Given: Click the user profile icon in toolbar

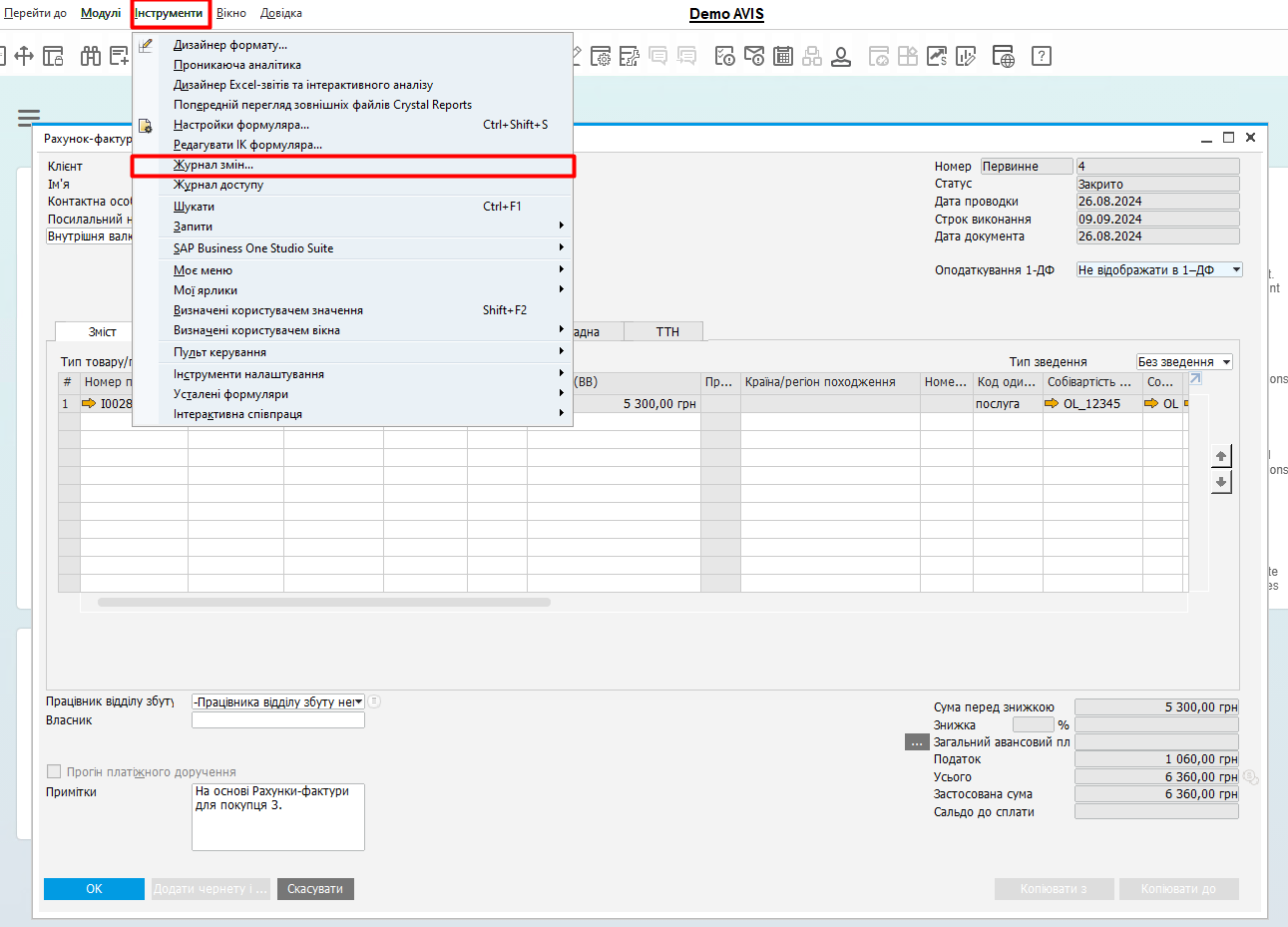Looking at the screenshot, I should tap(841, 56).
